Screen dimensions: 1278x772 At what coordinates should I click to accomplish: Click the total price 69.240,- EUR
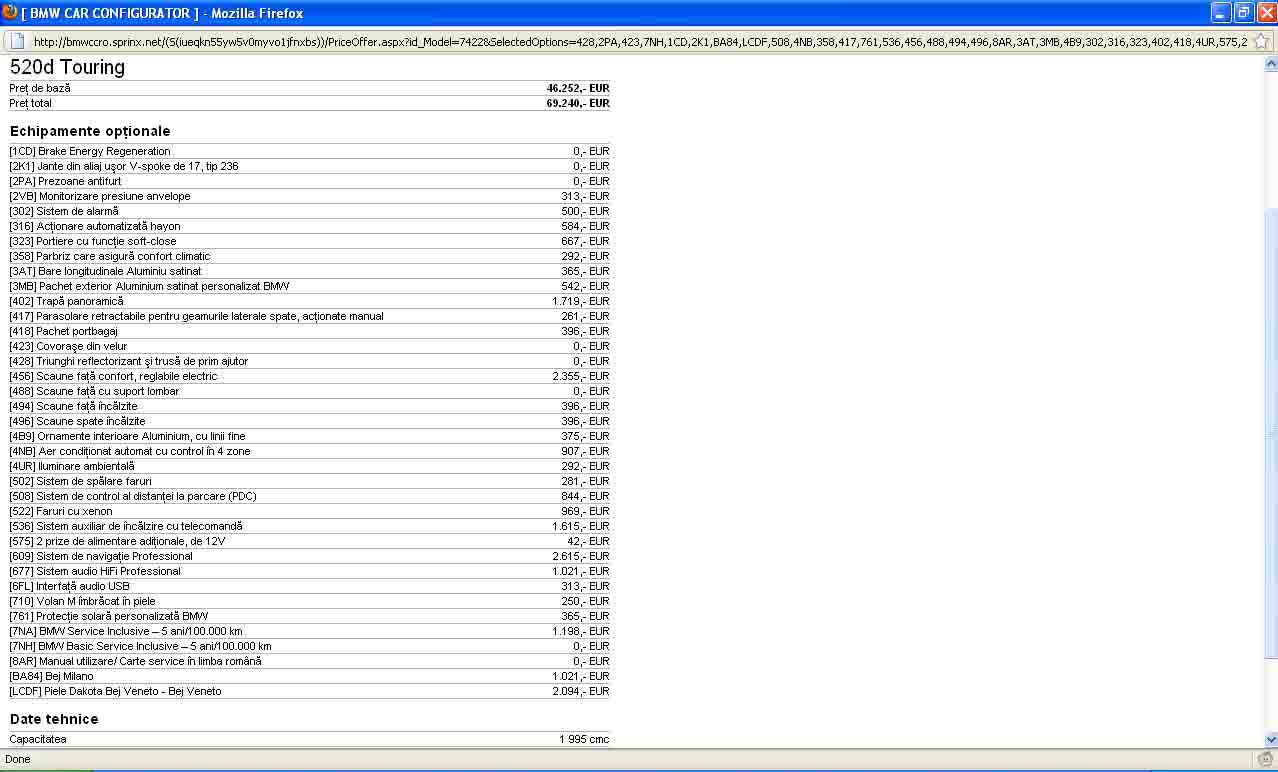click(x=577, y=103)
